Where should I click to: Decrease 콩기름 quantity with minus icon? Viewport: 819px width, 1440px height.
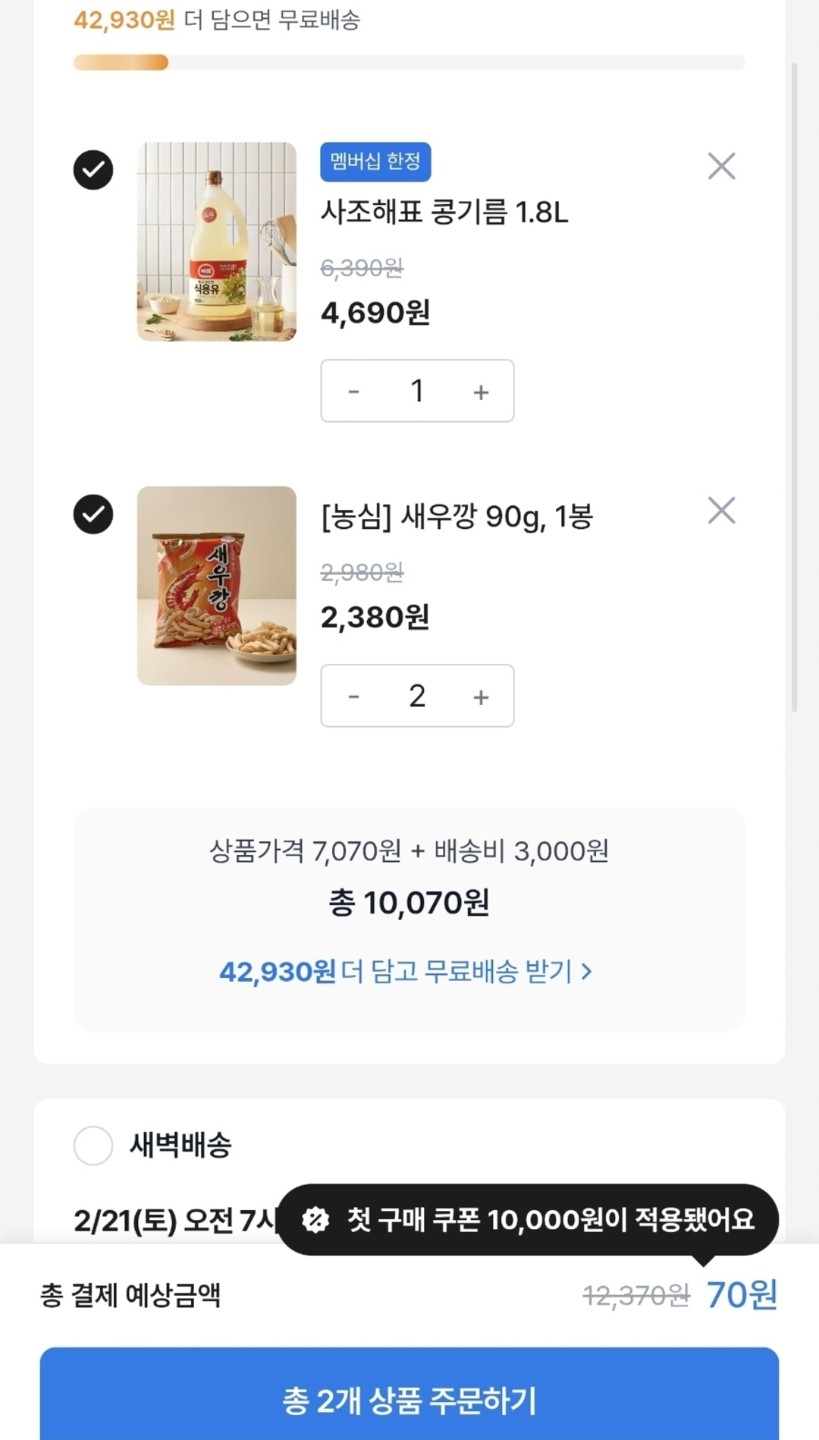click(x=353, y=392)
